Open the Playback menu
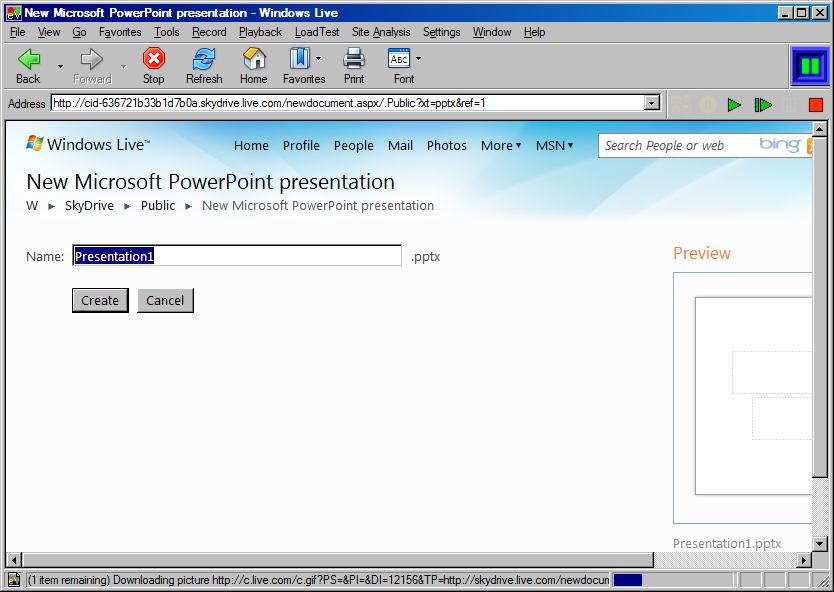Viewport: 834px width, 592px height. point(260,32)
